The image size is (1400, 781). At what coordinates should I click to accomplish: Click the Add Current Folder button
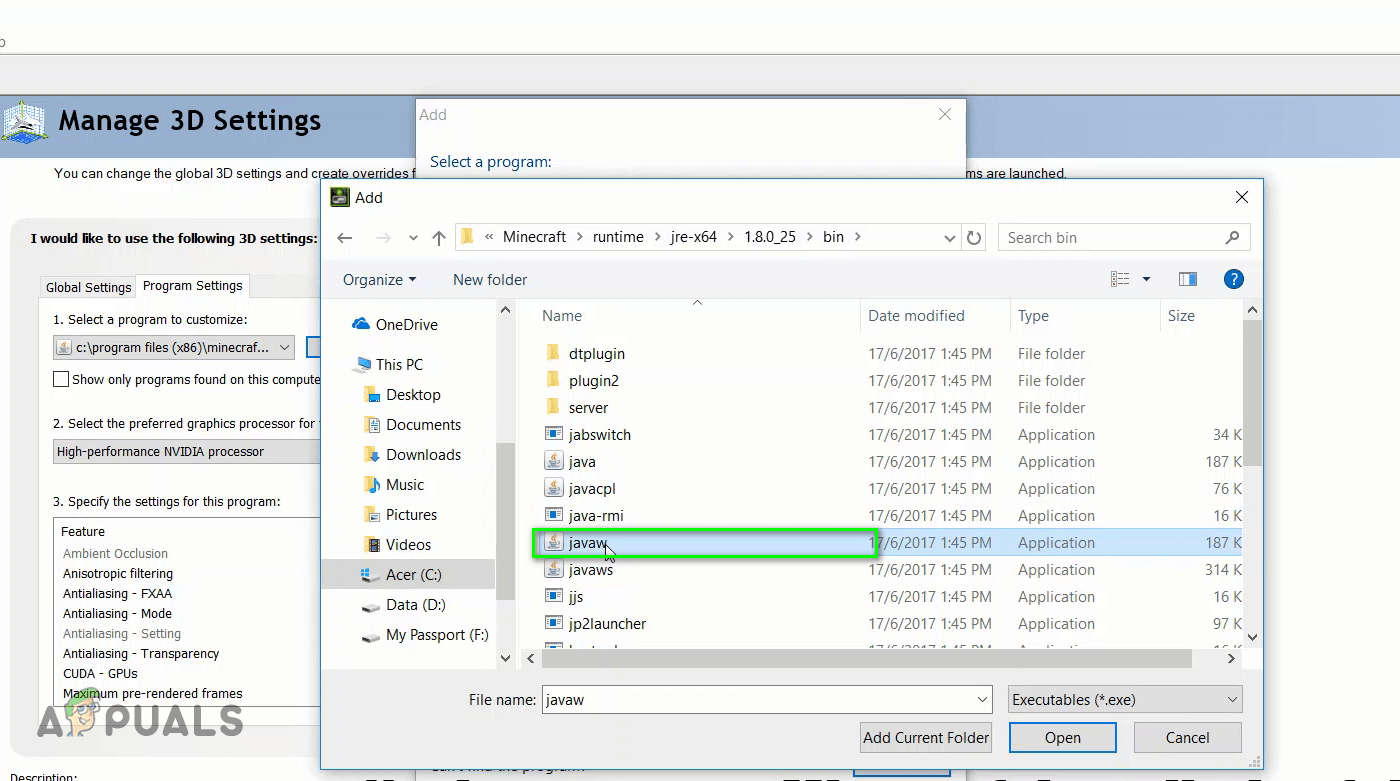point(926,738)
